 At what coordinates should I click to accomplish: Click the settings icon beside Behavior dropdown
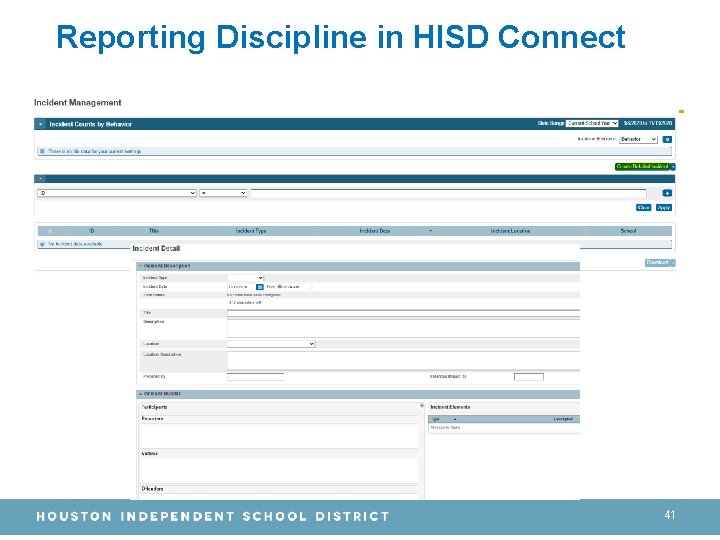pyautogui.click(x=667, y=139)
